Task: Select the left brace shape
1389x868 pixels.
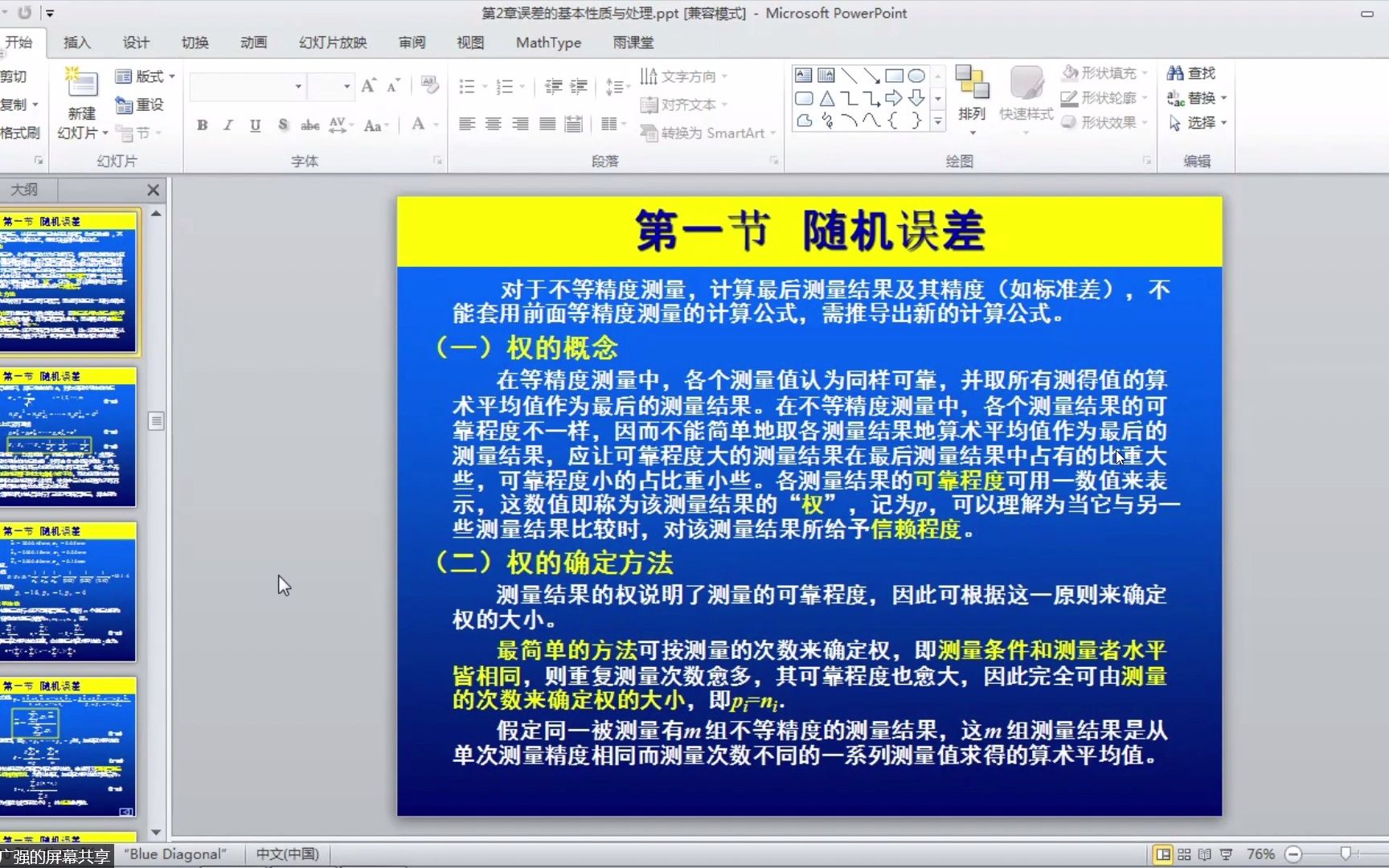Action: coord(894,121)
